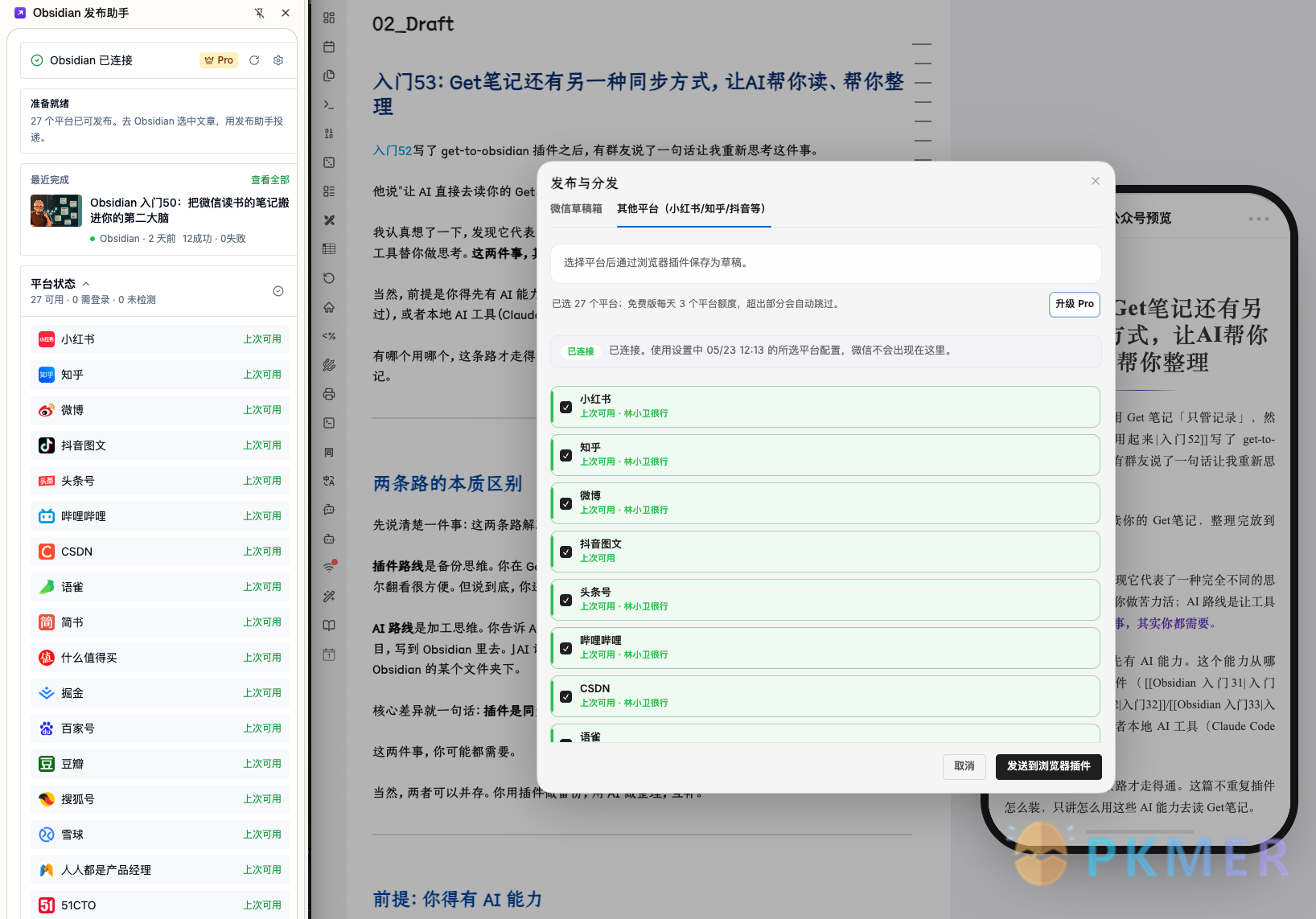
Task: Select the CSDN icon in status list
Action: pyautogui.click(x=47, y=552)
